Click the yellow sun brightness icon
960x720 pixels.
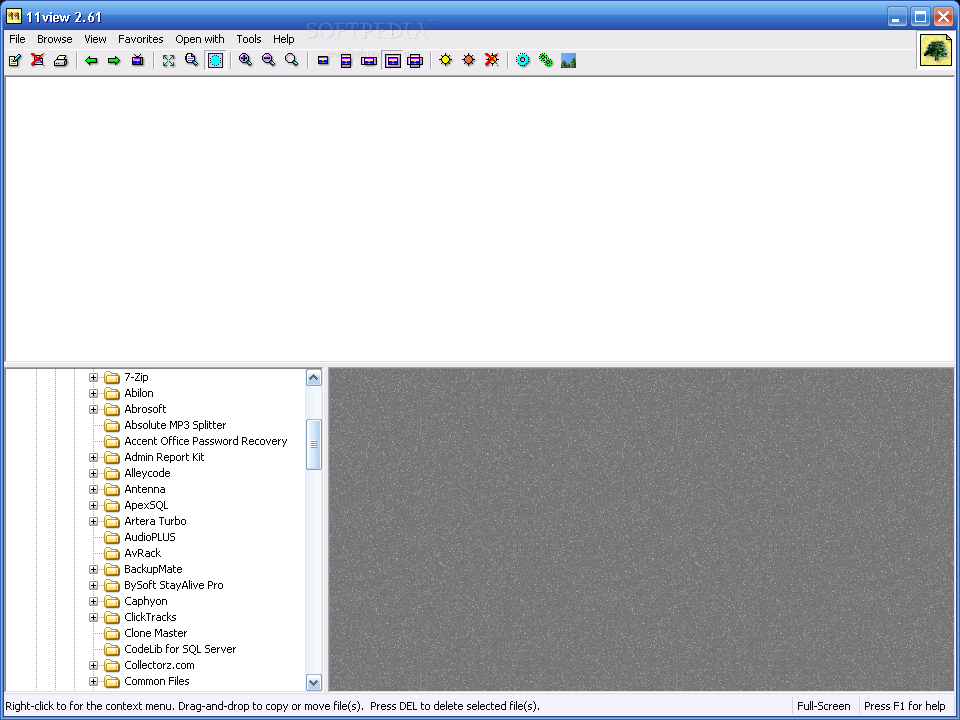pos(446,60)
